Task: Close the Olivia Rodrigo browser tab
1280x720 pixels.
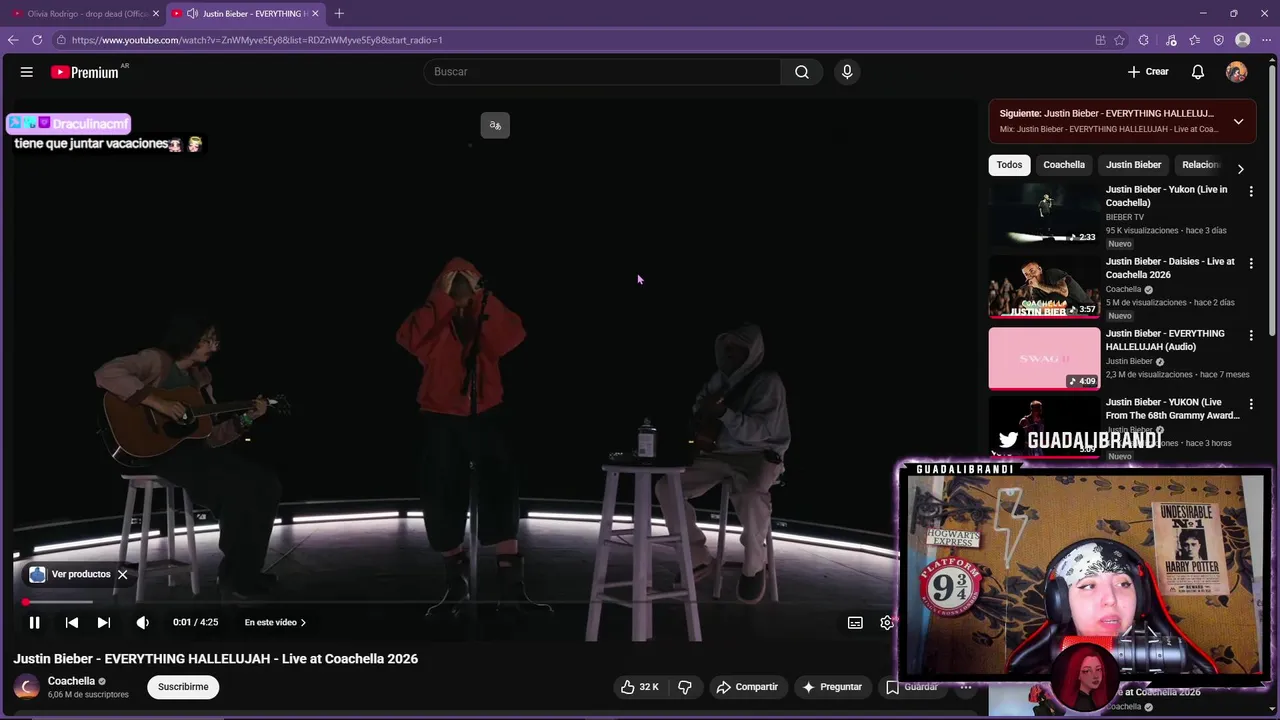Action: click(x=156, y=13)
